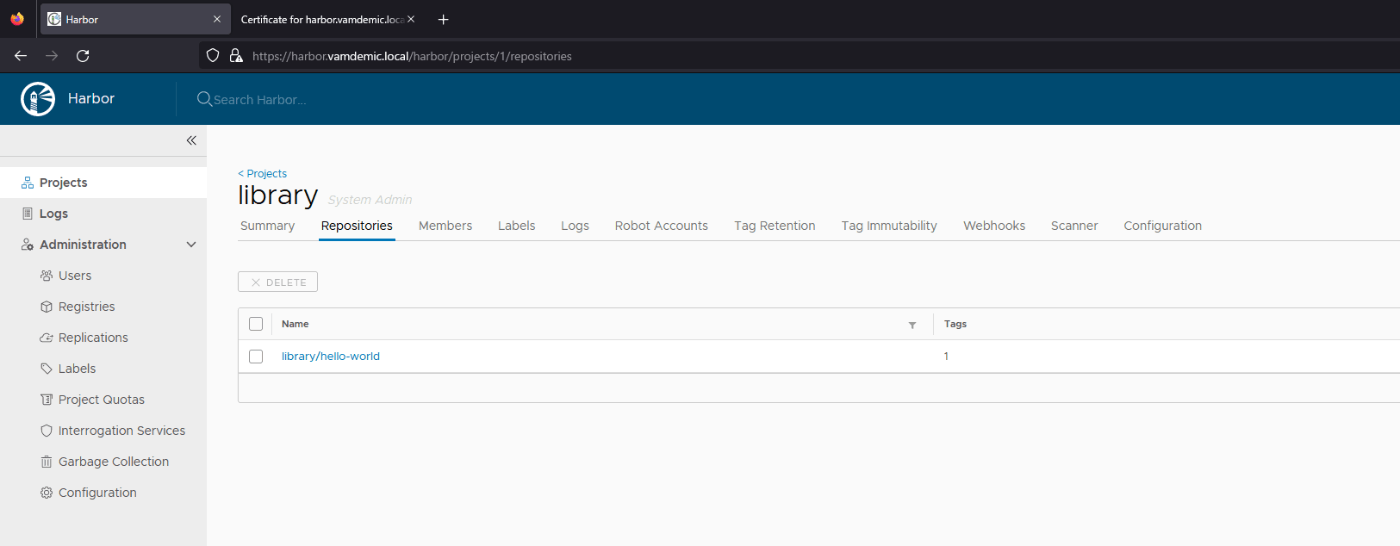1400x546 pixels.
Task: Open the project Configuration tab
Action: click(1163, 226)
